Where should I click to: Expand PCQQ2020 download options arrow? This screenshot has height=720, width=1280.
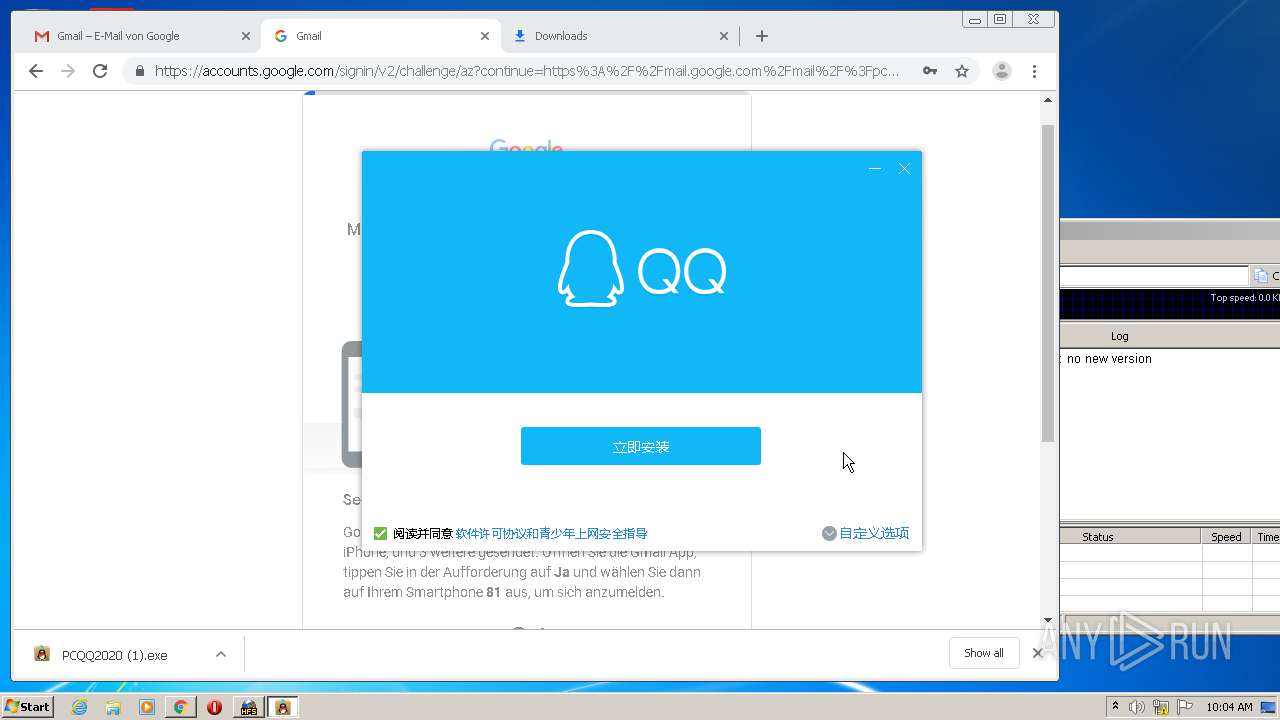click(x=221, y=655)
